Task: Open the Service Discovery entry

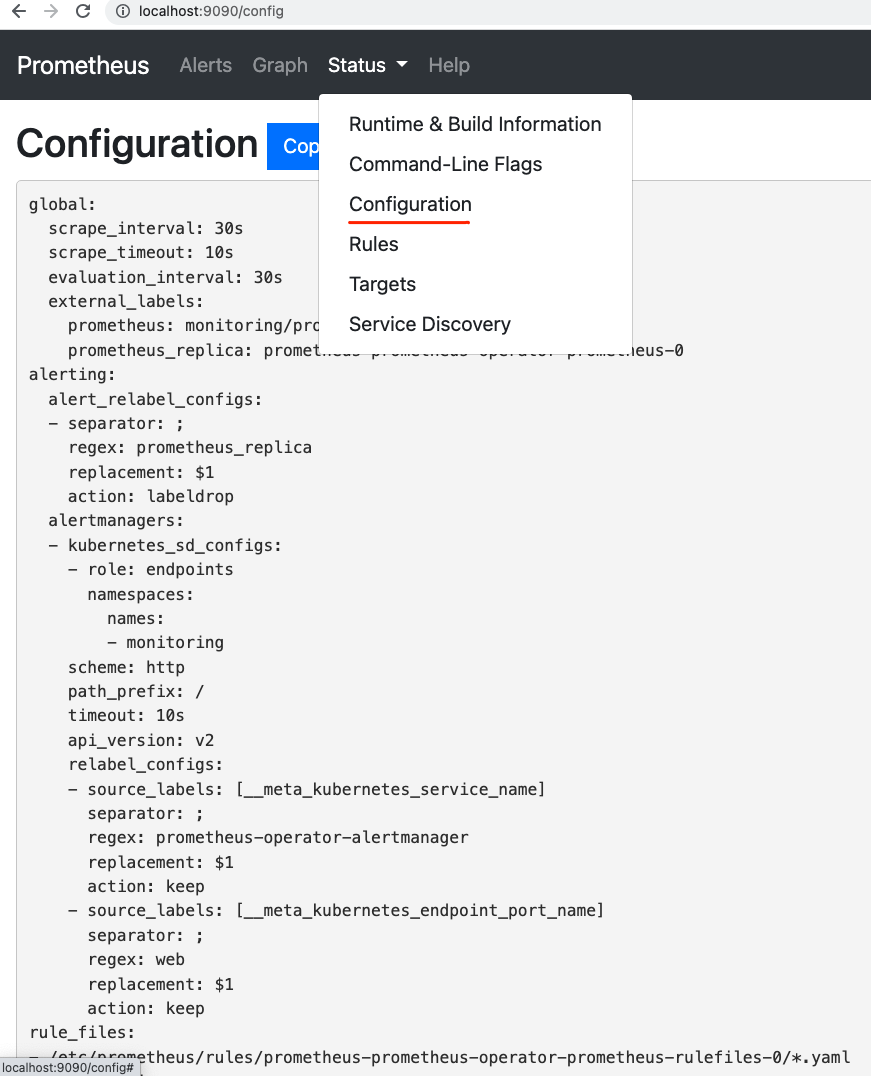Action: coord(430,325)
